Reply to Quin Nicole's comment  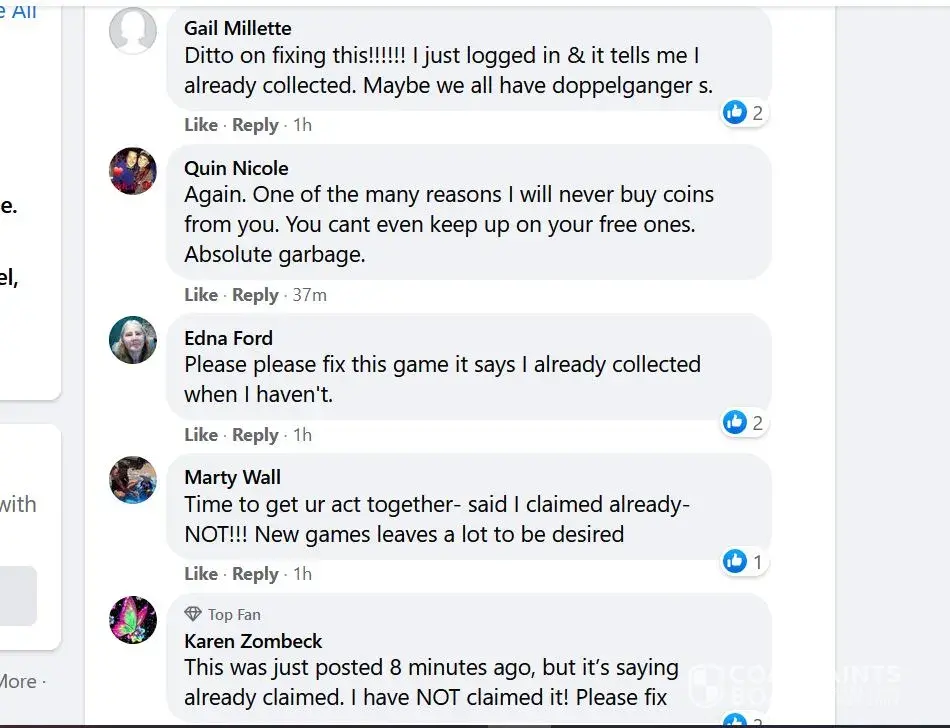[x=255, y=295]
